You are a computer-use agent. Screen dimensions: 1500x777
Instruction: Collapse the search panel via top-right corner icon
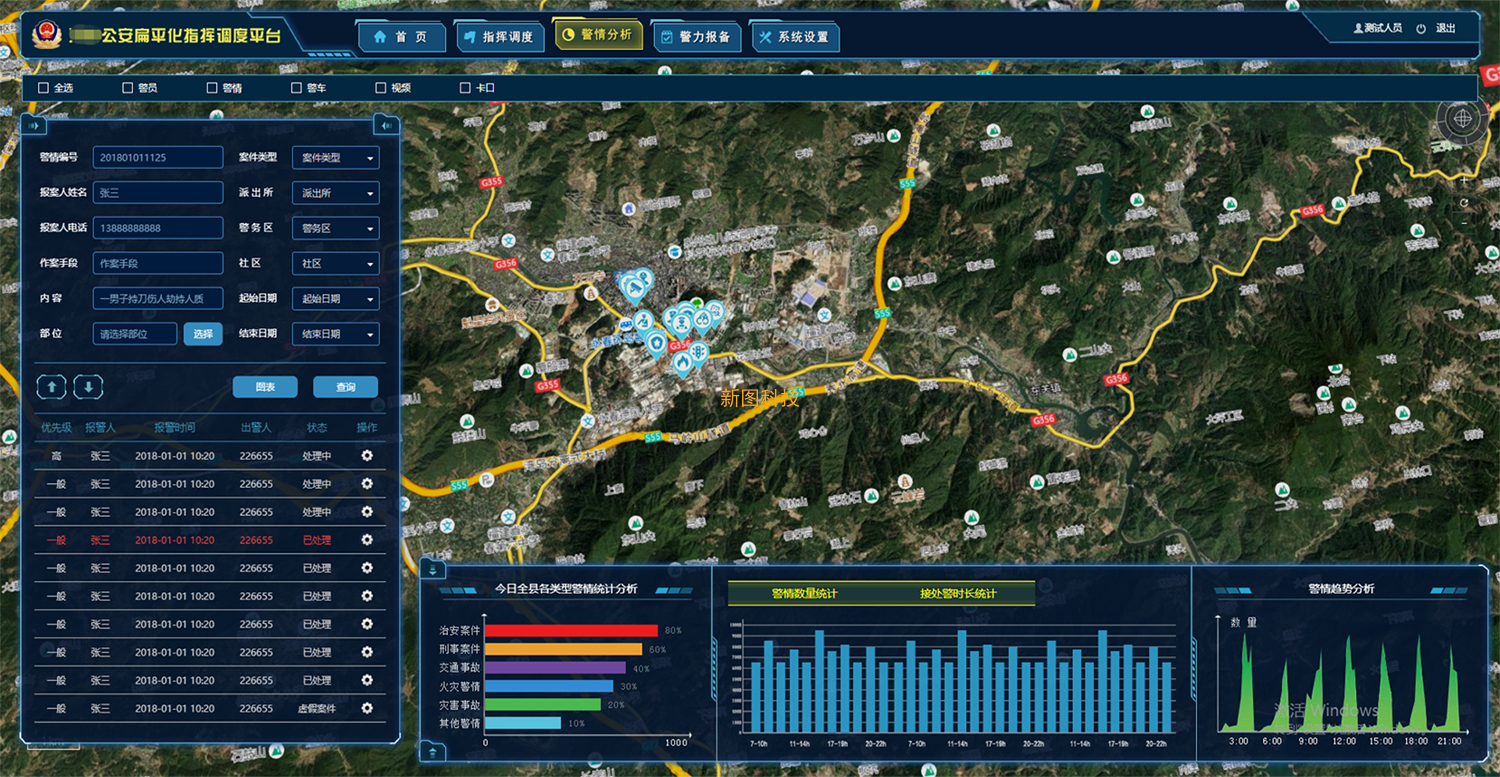click(385, 126)
